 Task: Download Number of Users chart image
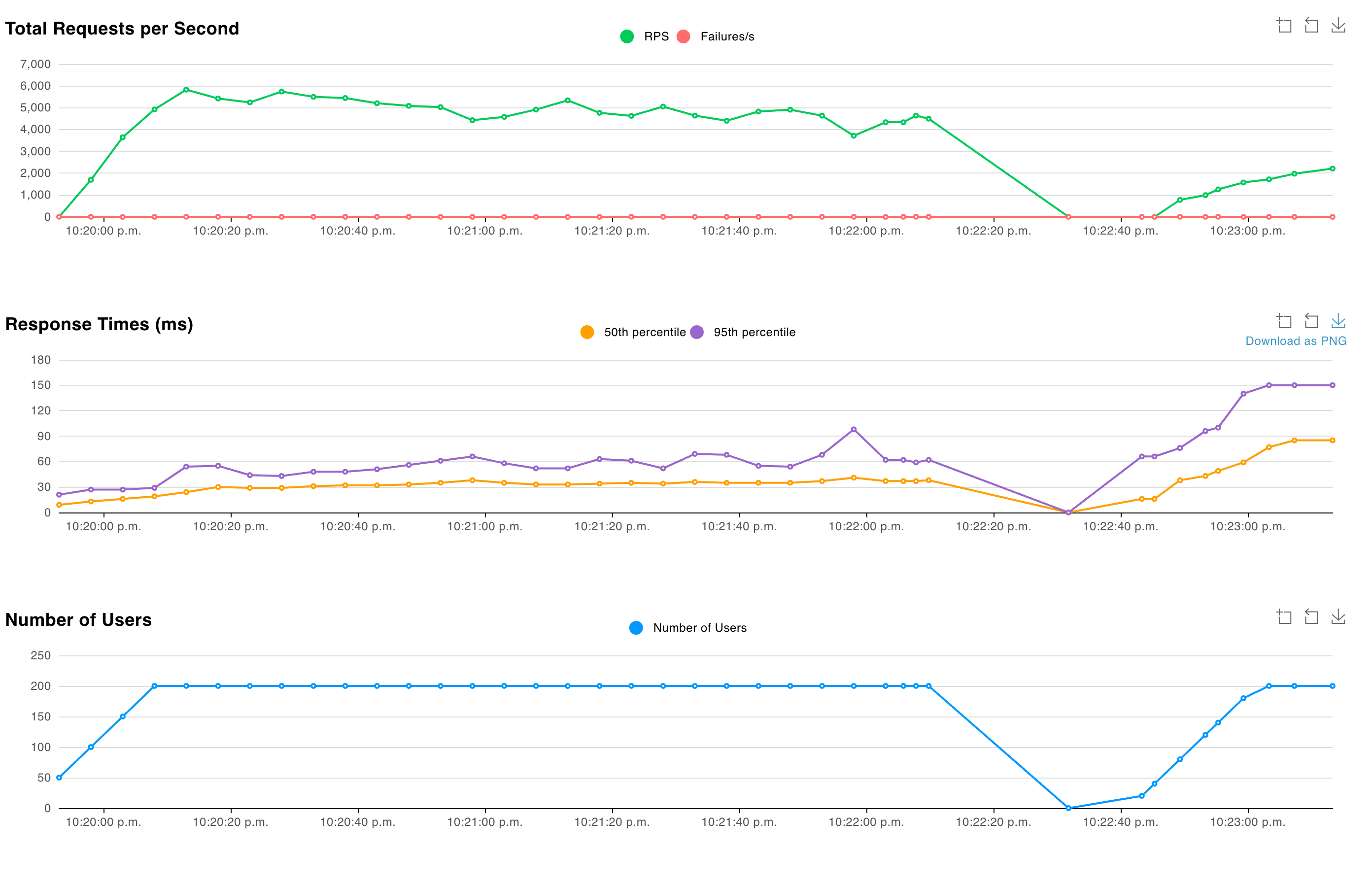1338,617
